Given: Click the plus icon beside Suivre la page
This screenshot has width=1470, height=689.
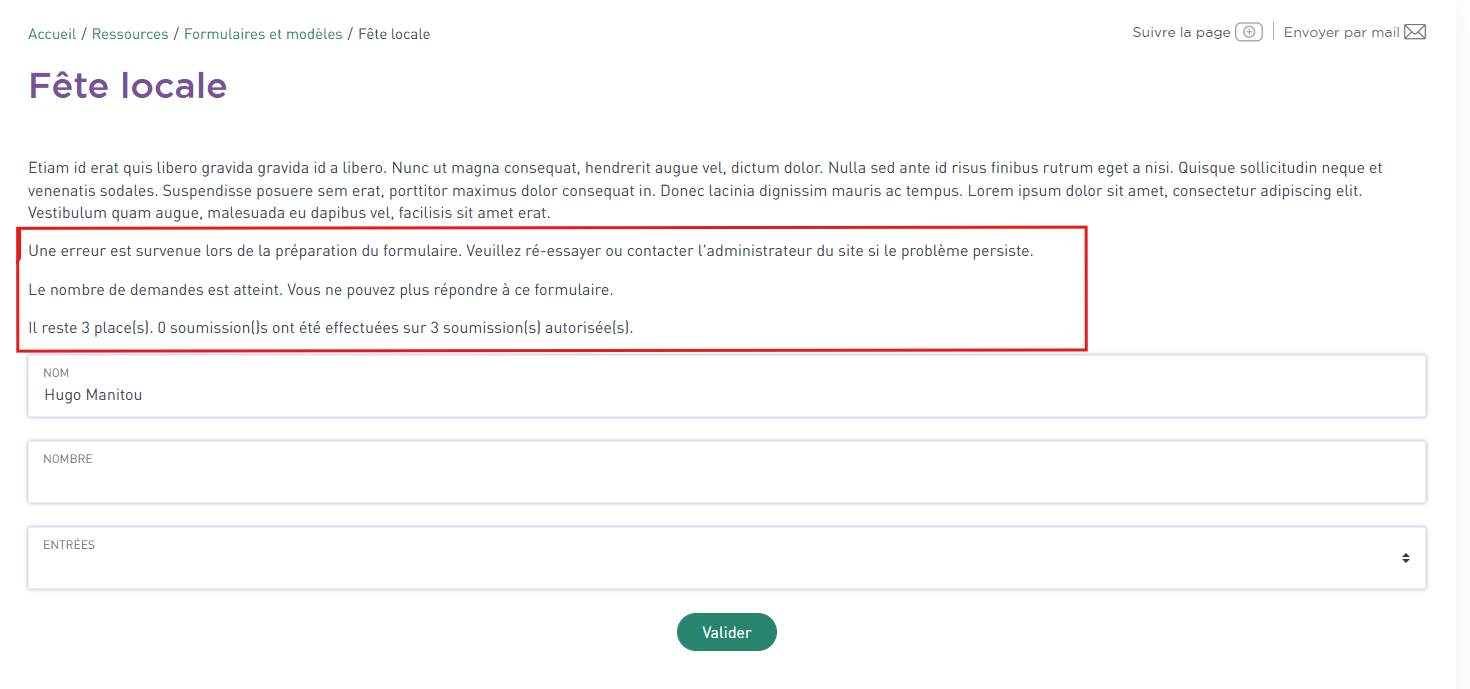Looking at the screenshot, I should (x=1249, y=32).
